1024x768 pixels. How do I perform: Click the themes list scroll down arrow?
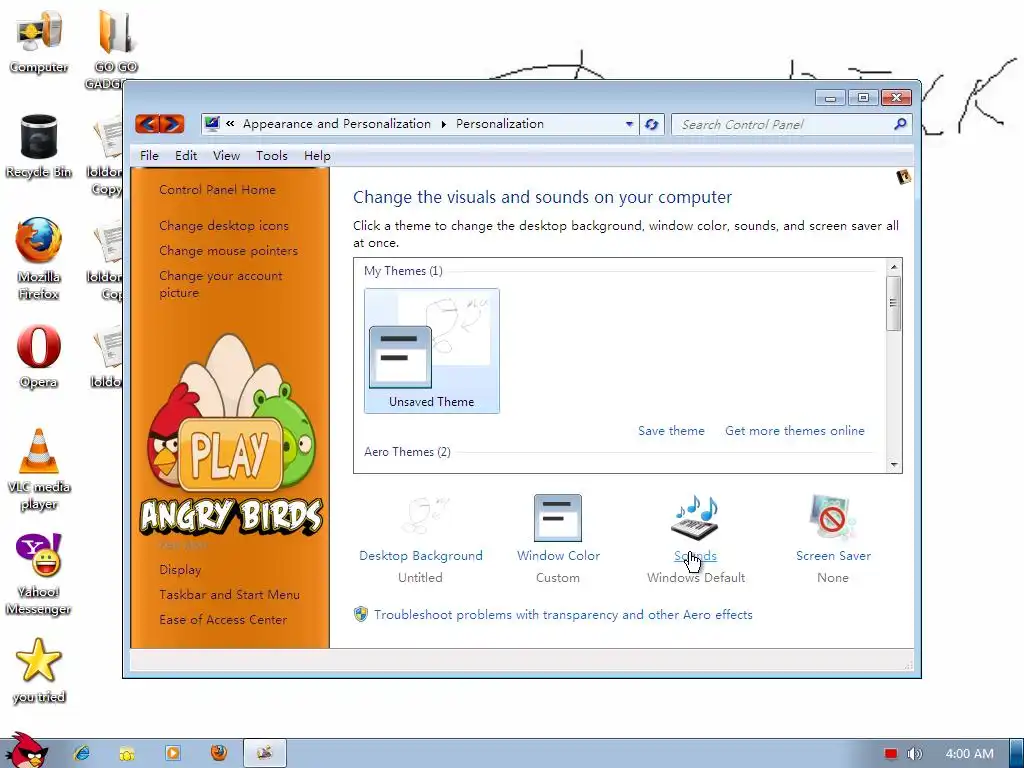[x=894, y=465]
